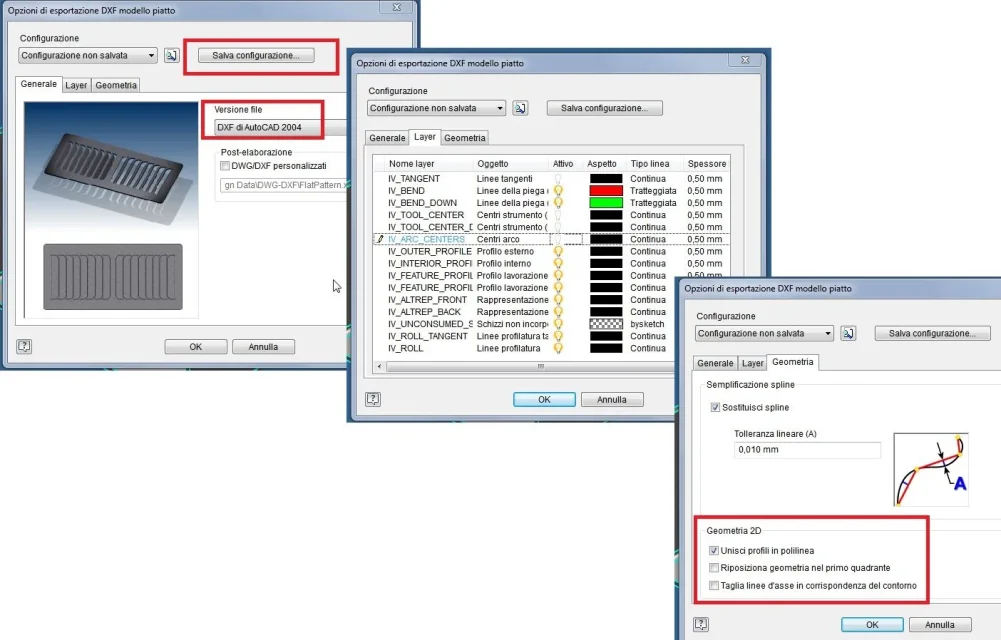
Task: Select Generale tab in the first dialog
Action: tap(38, 84)
